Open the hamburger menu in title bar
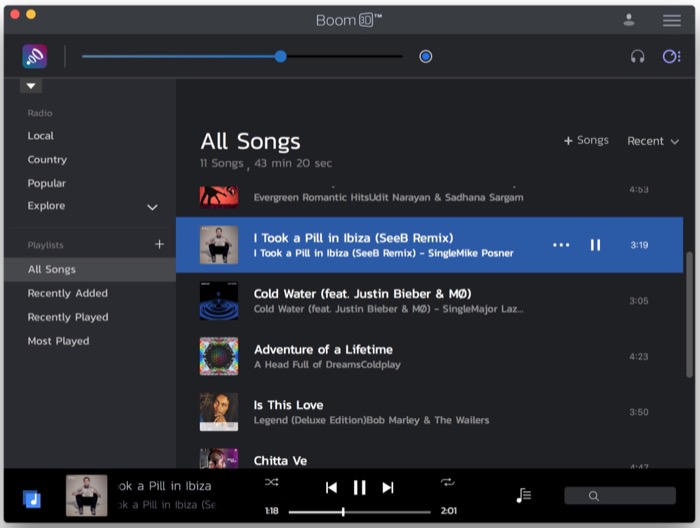 (671, 20)
